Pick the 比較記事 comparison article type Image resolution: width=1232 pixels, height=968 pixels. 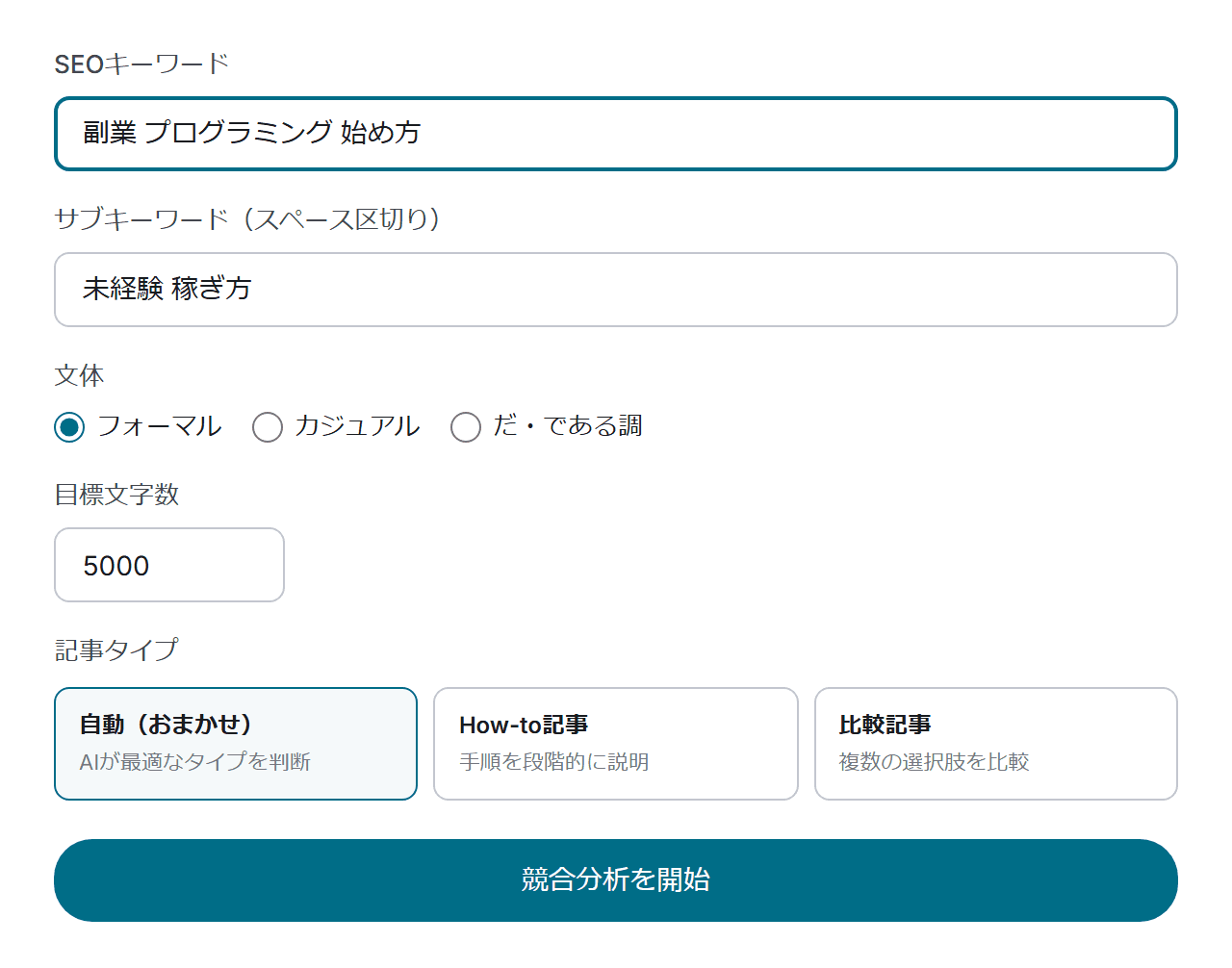995,743
